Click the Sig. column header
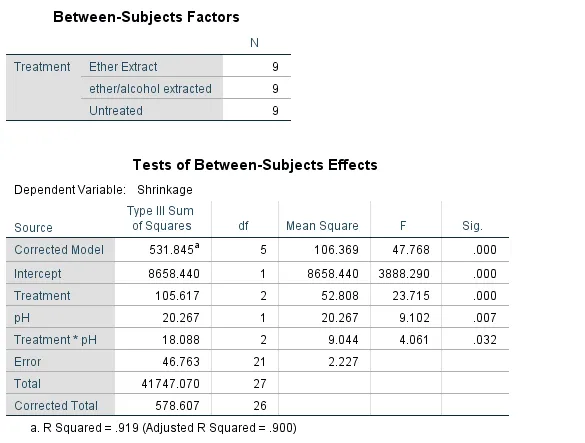This screenshot has width=585, height=443. click(472, 226)
